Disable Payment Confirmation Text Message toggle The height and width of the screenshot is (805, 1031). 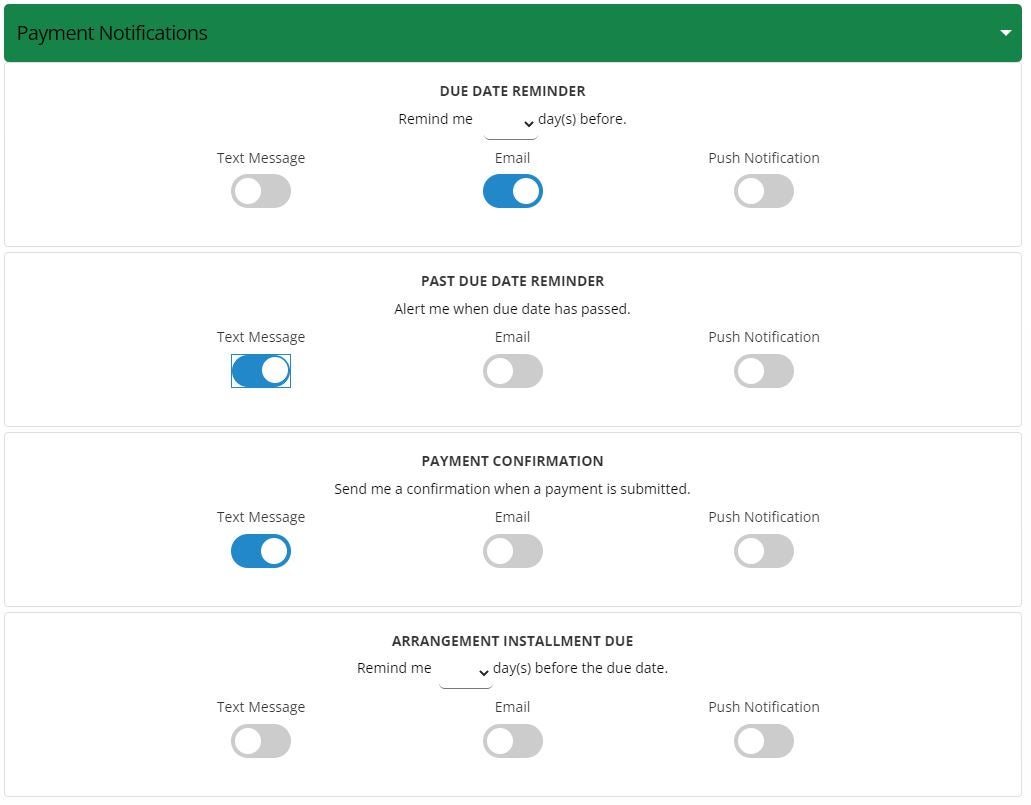(261, 551)
